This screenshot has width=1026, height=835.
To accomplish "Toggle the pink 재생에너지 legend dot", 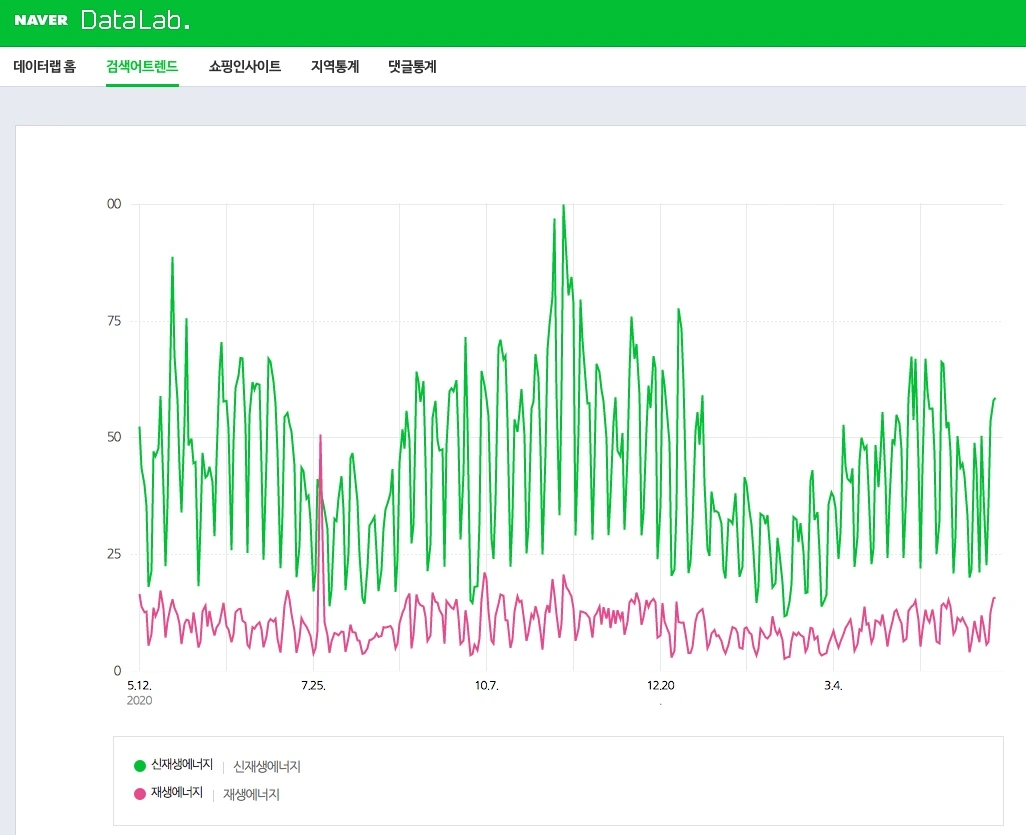I will tap(139, 794).
